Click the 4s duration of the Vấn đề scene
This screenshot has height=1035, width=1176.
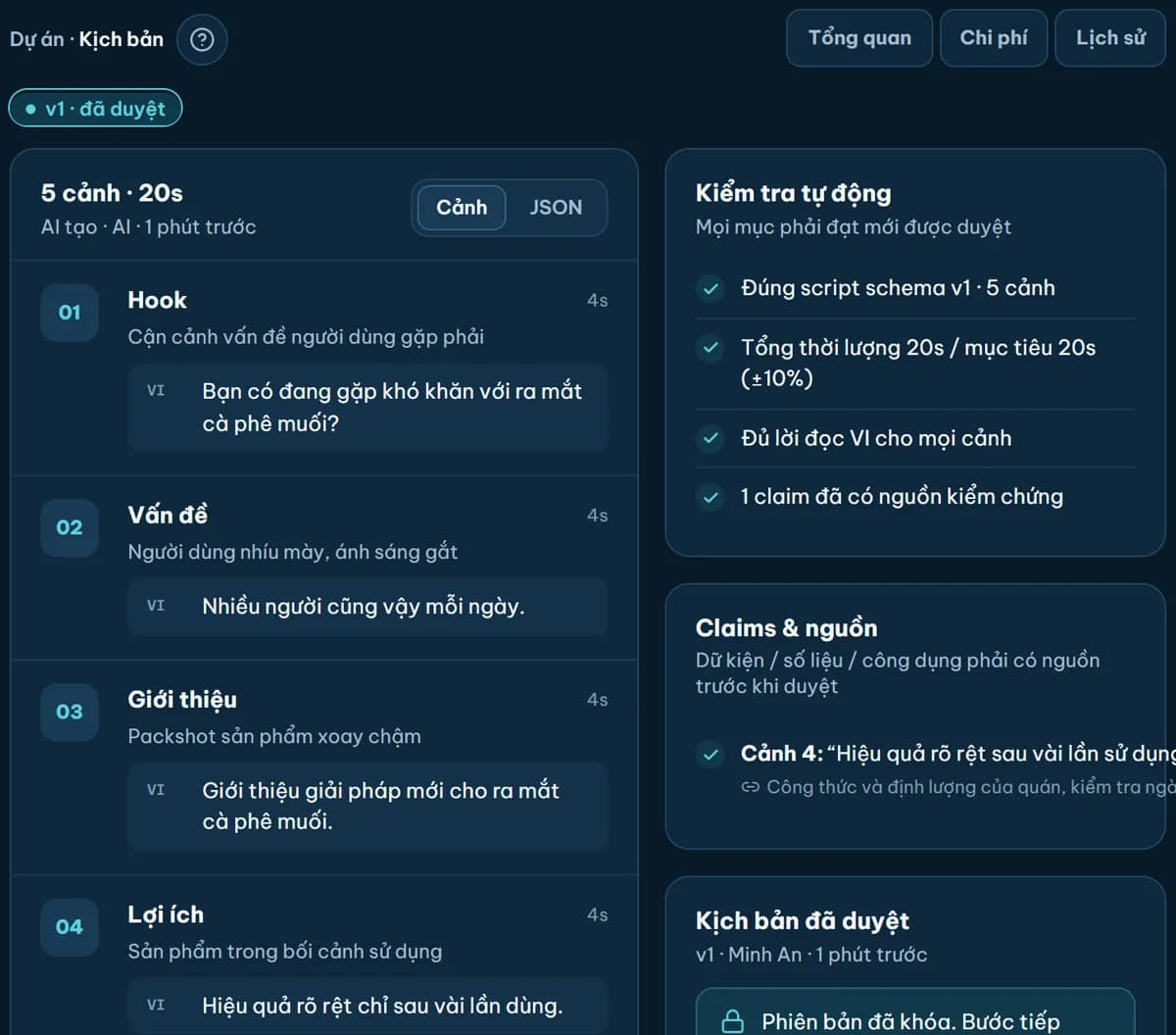pos(598,516)
